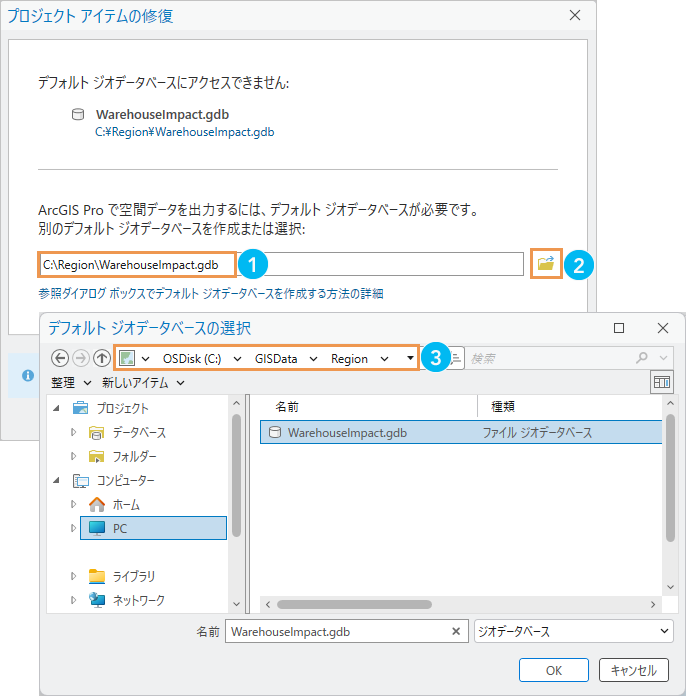
Task: Collapse the コンピューター tree node
Action: click(56, 480)
